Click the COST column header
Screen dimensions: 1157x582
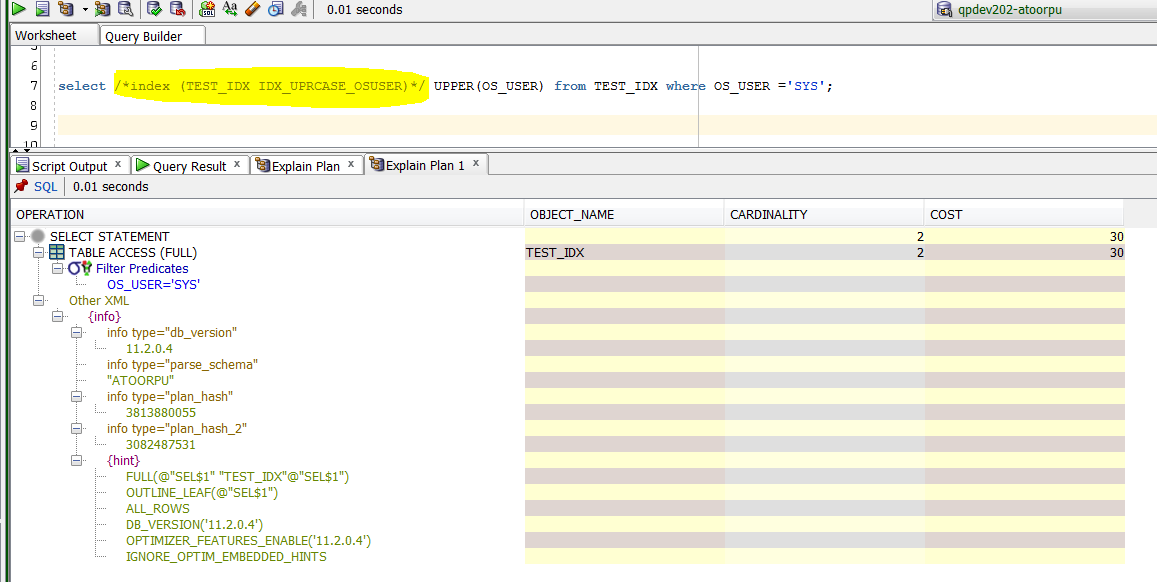pos(1023,215)
